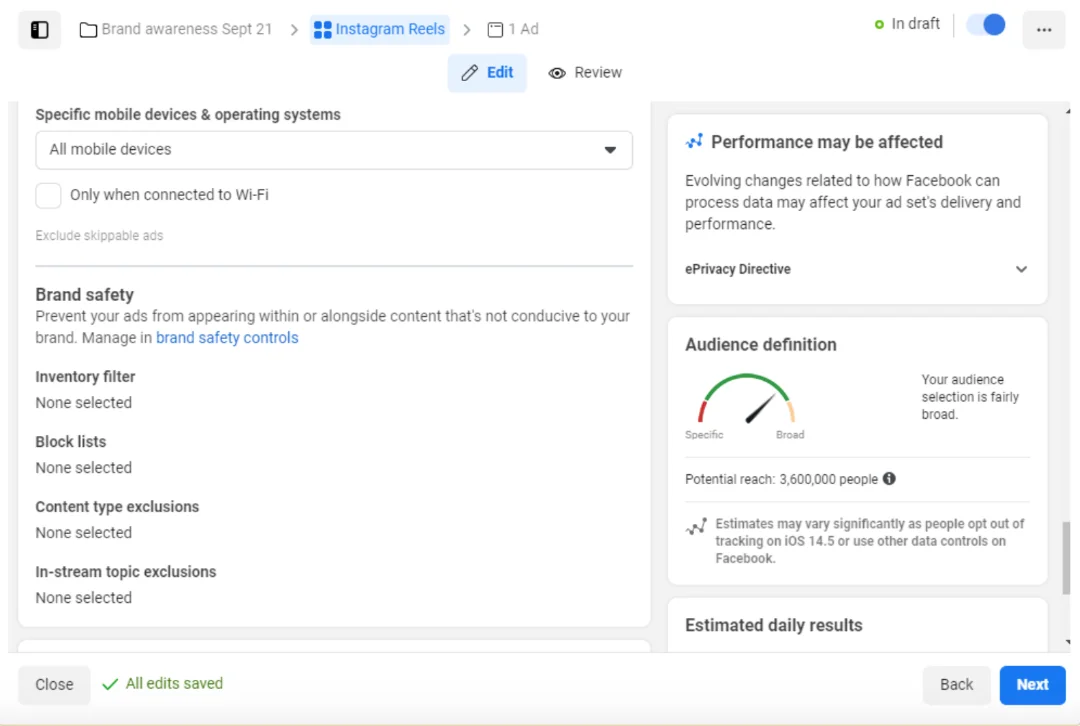Click the Next button
The width and height of the screenshot is (1080, 726).
coord(1032,685)
